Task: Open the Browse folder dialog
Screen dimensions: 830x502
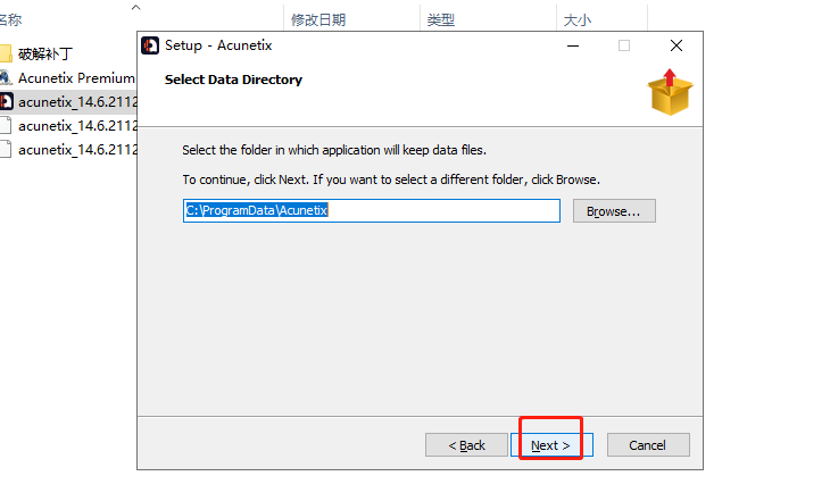Action: click(x=614, y=211)
